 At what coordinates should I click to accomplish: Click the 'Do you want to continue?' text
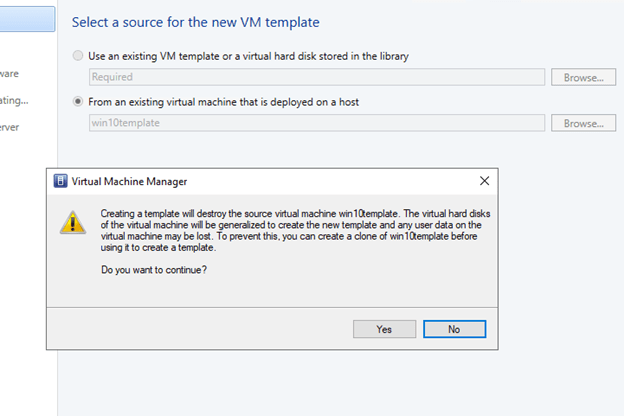click(x=156, y=272)
